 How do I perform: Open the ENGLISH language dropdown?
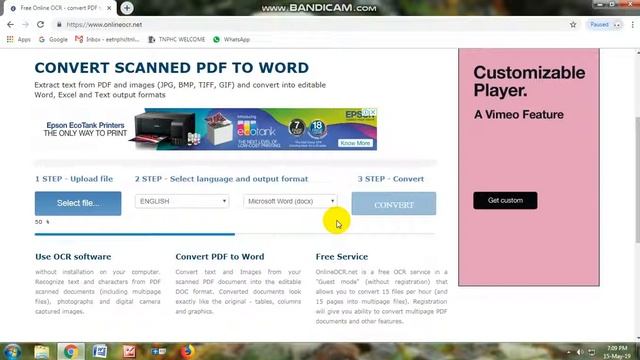(182, 201)
